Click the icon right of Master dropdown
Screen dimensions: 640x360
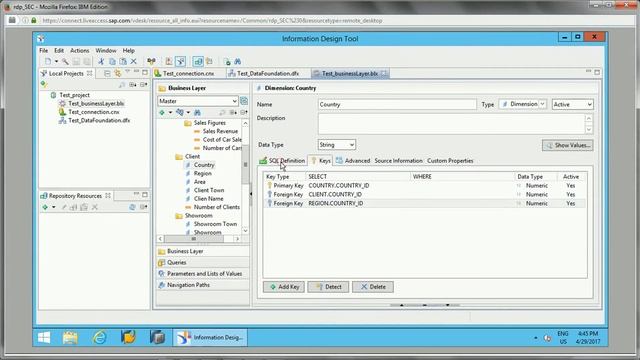(244, 101)
